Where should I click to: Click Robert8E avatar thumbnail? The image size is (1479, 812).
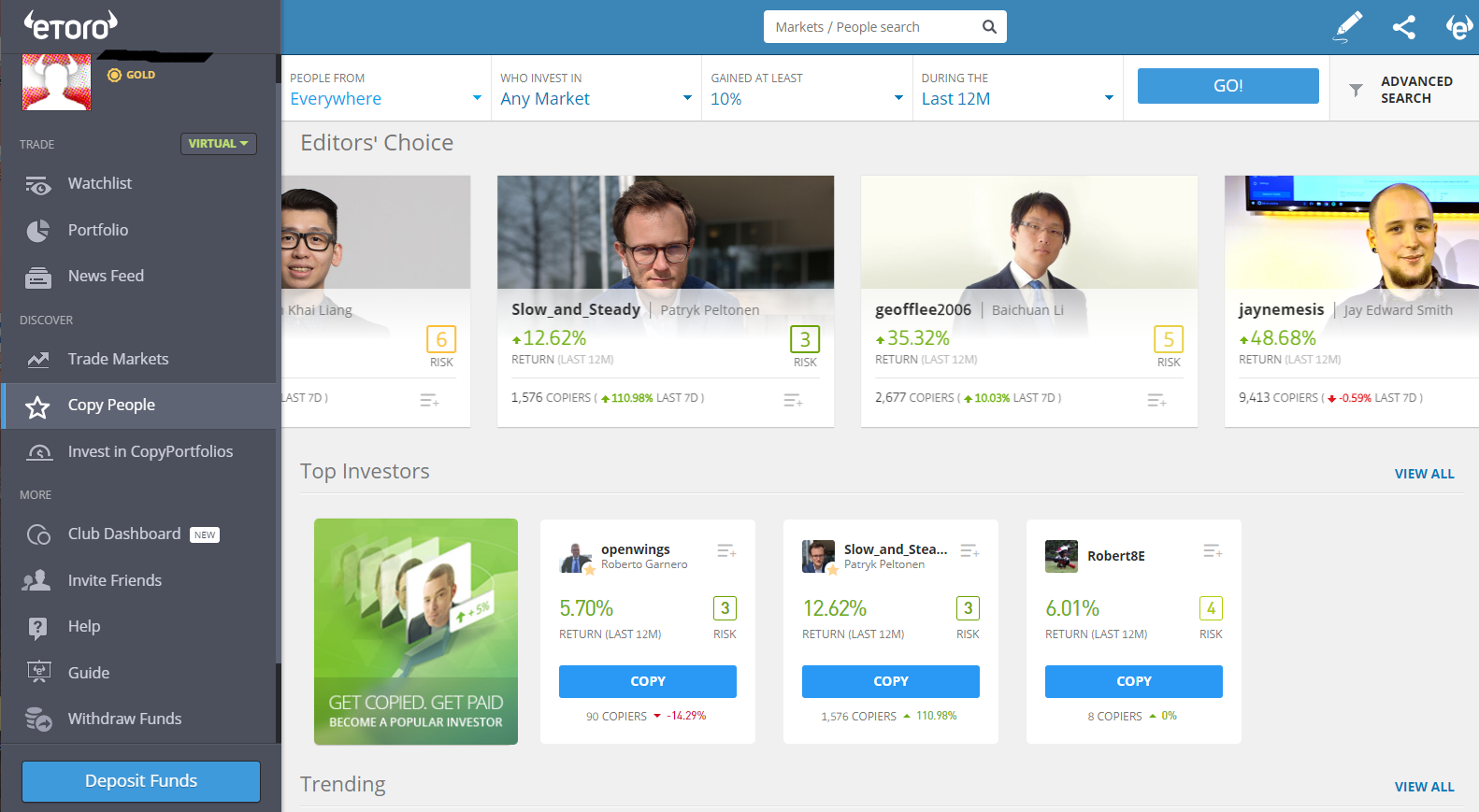[x=1061, y=556]
